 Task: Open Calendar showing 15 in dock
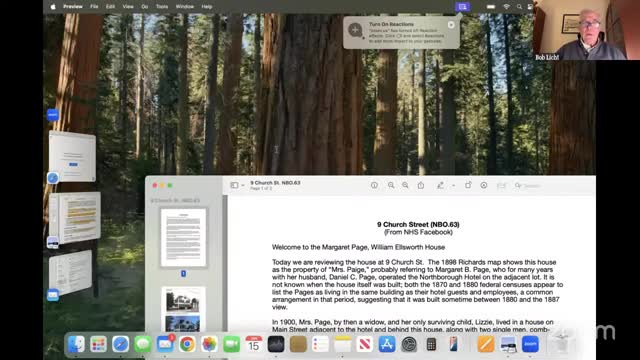253,344
